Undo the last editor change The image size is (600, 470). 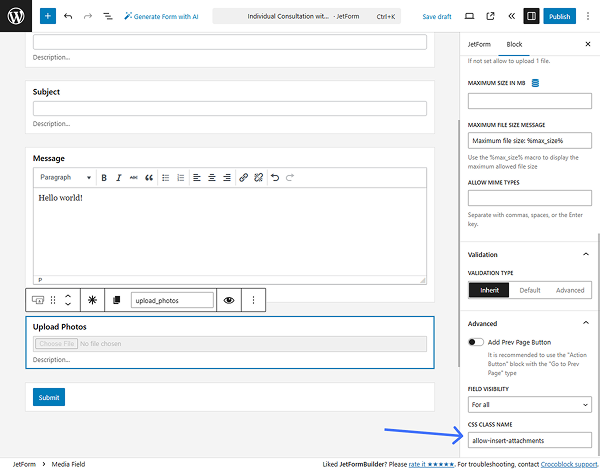[x=68, y=16]
